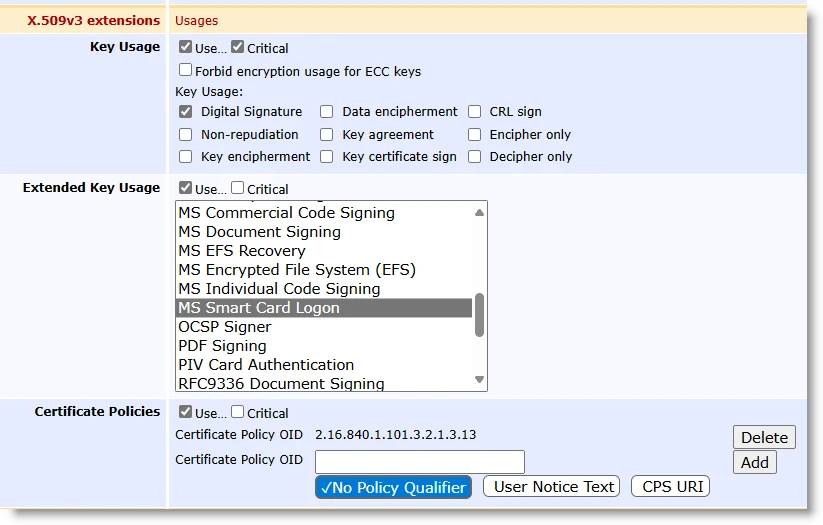Click the Extended Key Usage scrollbar thumb

tap(479, 315)
